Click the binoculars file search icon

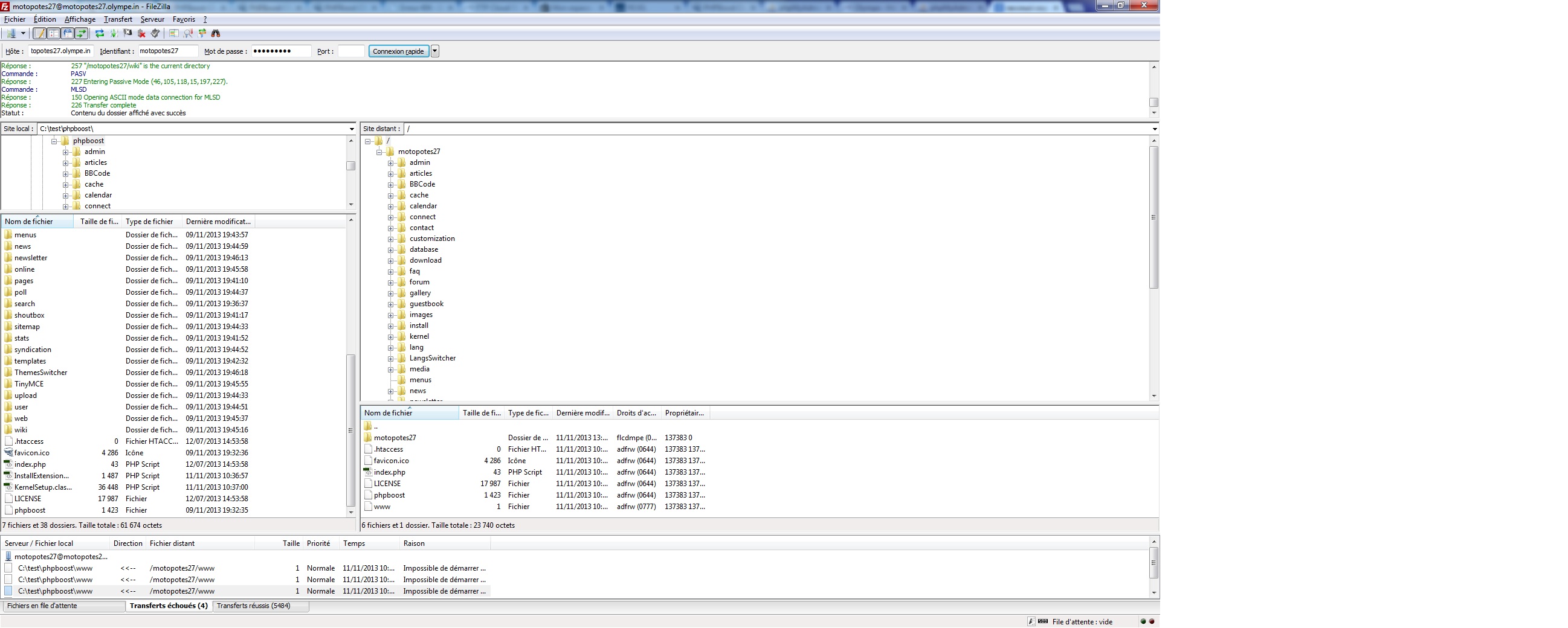(x=216, y=33)
